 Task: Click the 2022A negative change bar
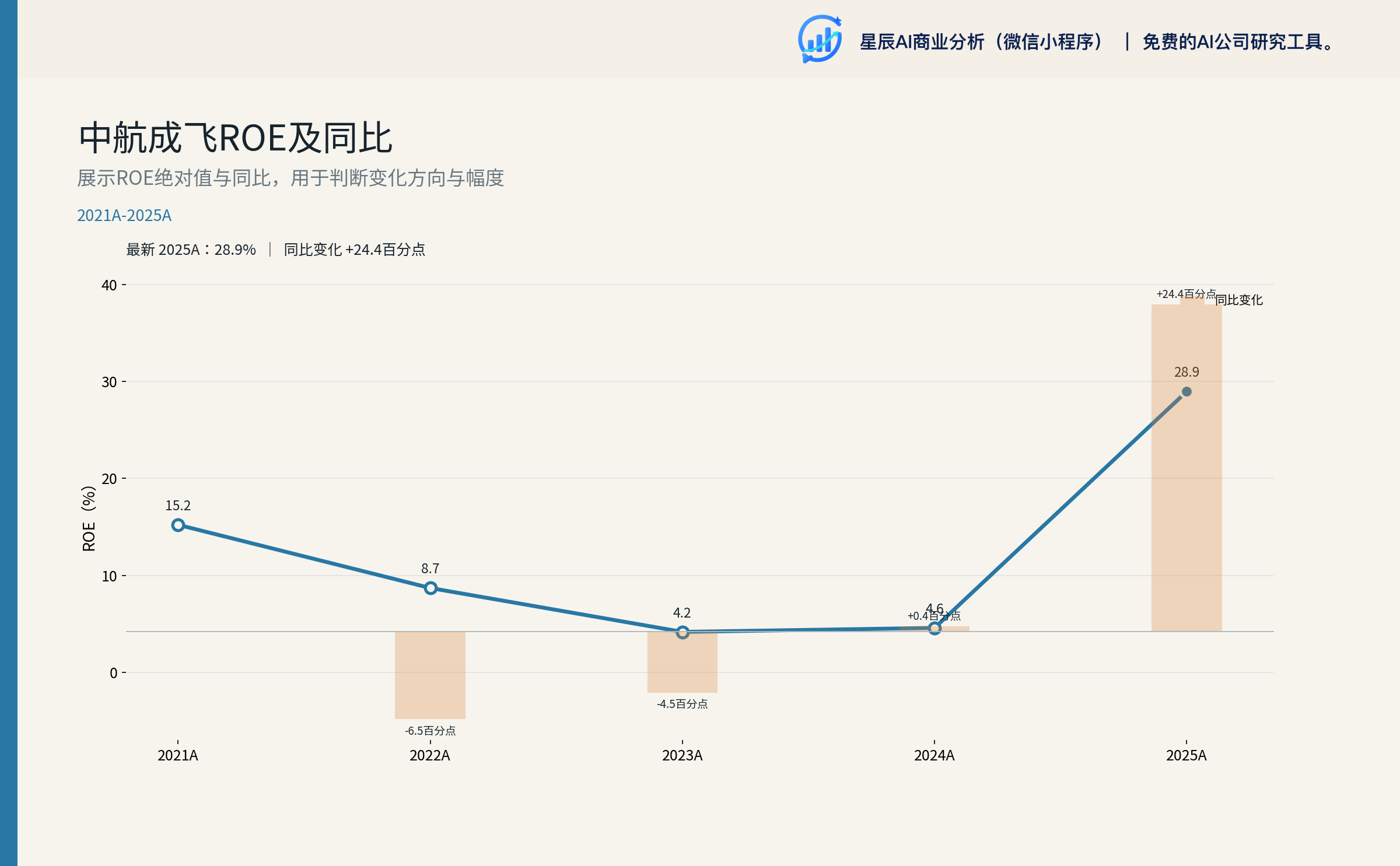(x=430, y=675)
